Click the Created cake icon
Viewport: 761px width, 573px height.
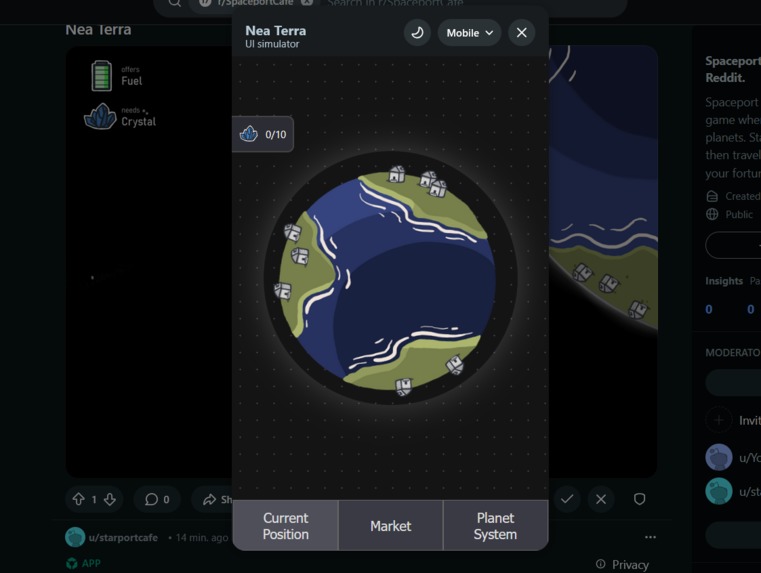coord(712,196)
